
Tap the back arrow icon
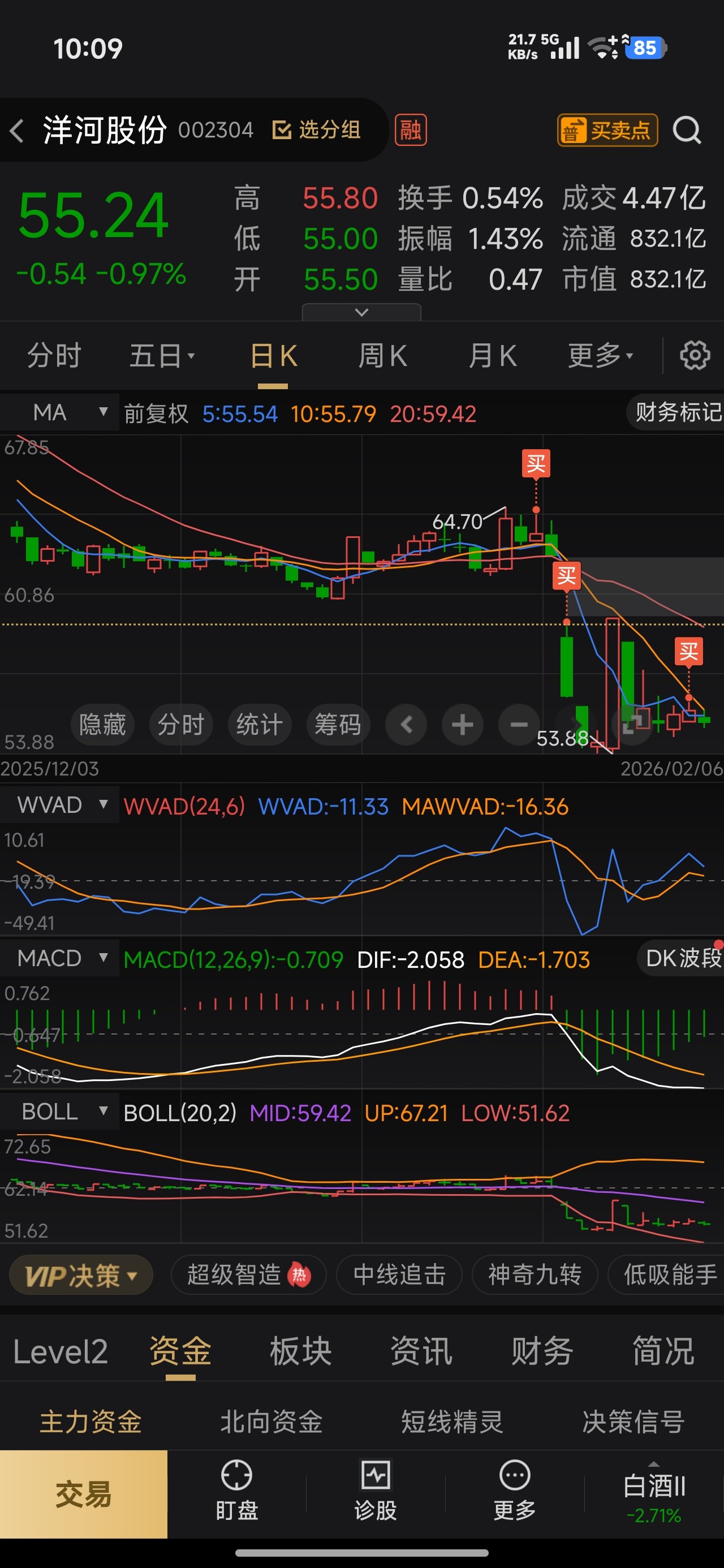[x=17, y=130]
